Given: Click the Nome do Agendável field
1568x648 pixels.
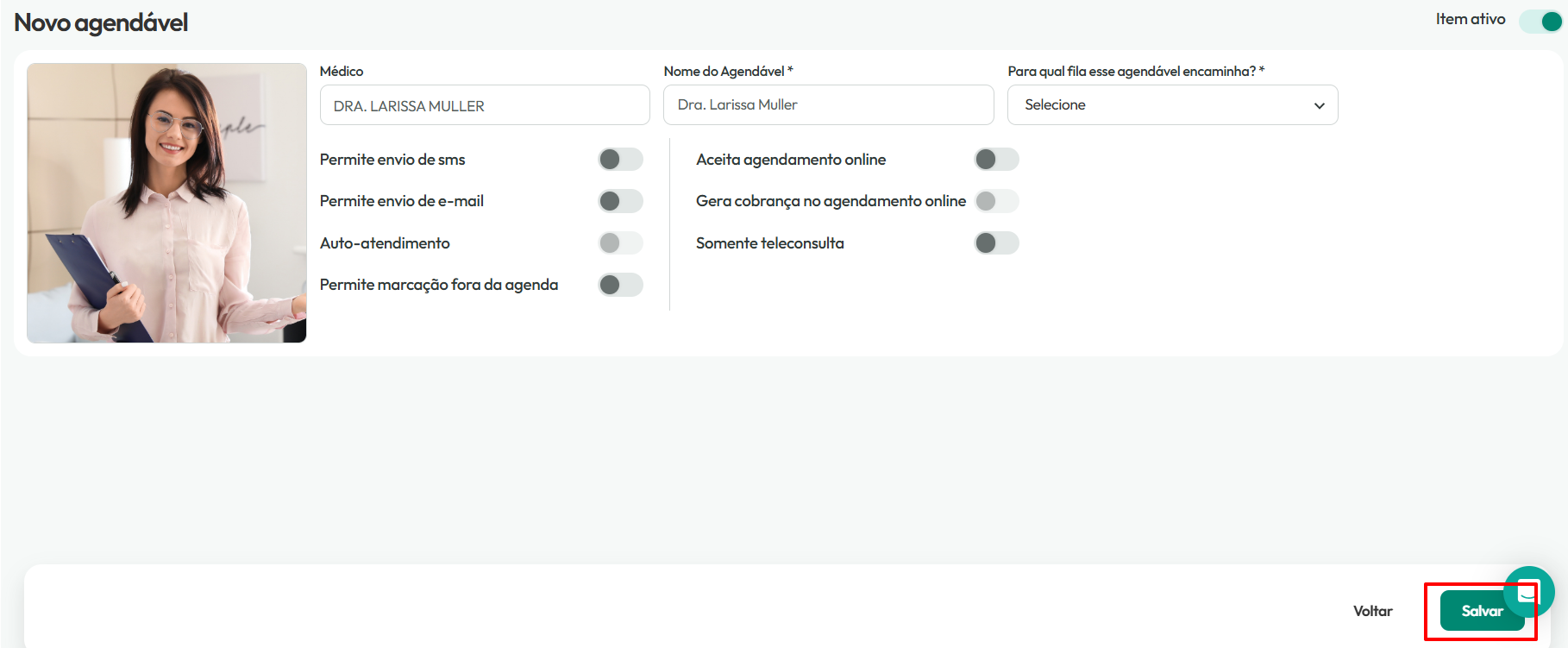Looking at the screenshot, I should [828, 104].
